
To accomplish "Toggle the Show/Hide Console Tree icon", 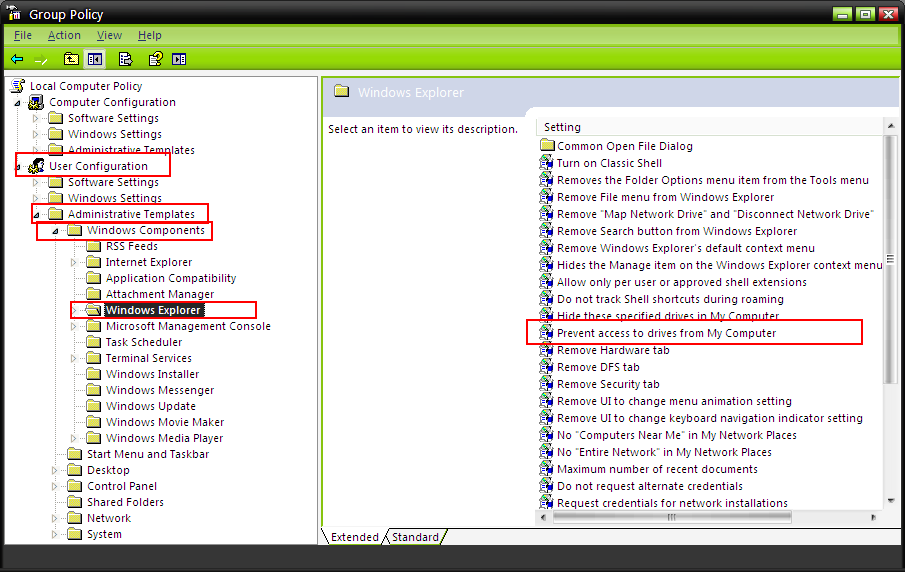I will click(95, 59).
